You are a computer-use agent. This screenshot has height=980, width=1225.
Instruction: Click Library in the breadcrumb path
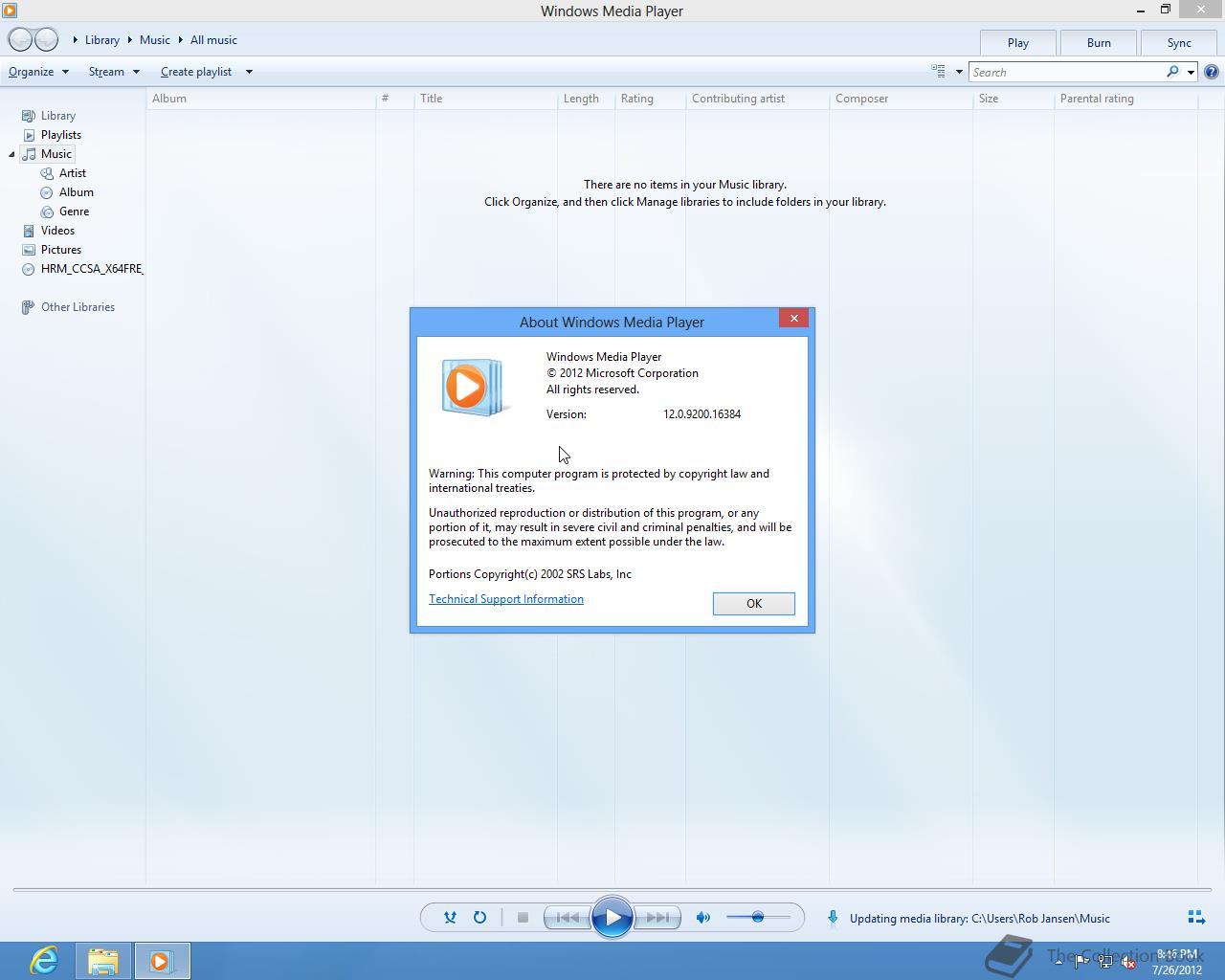pos(101,40)
